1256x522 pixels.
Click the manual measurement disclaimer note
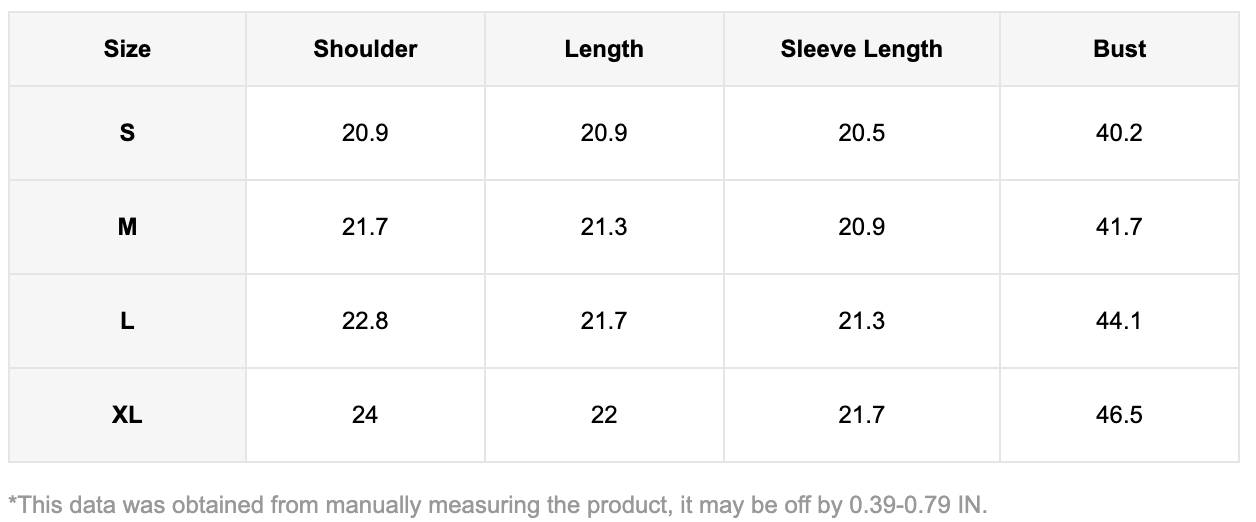[x=497, y=503]
